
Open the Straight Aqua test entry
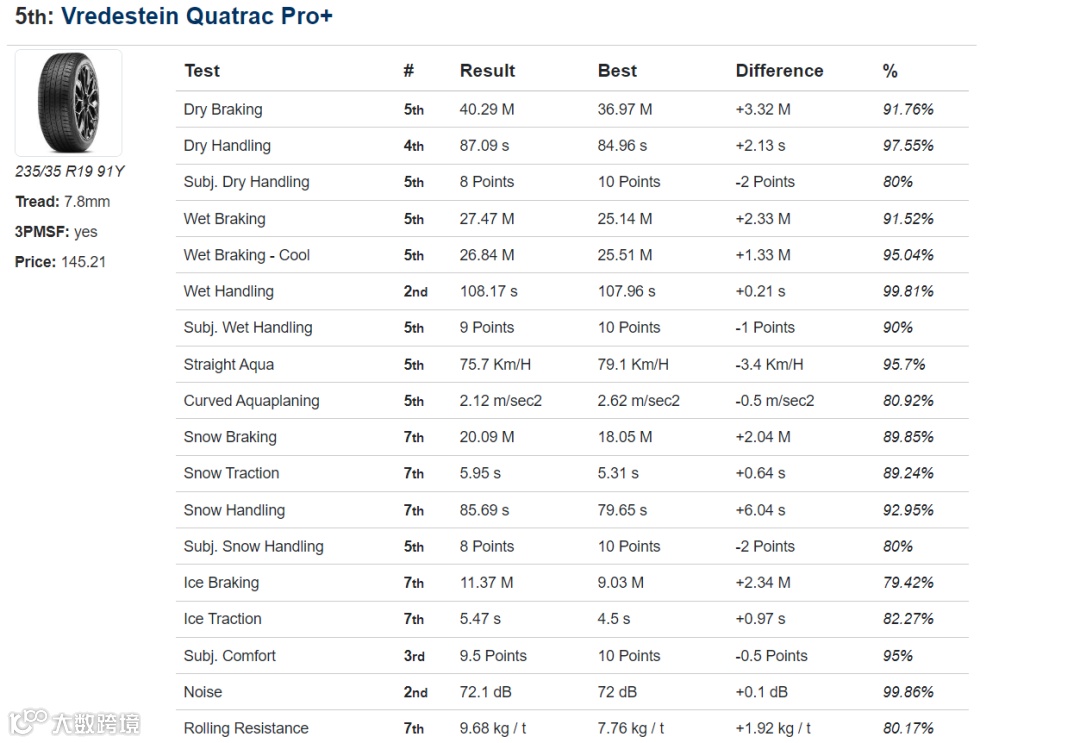coord(228,365)
